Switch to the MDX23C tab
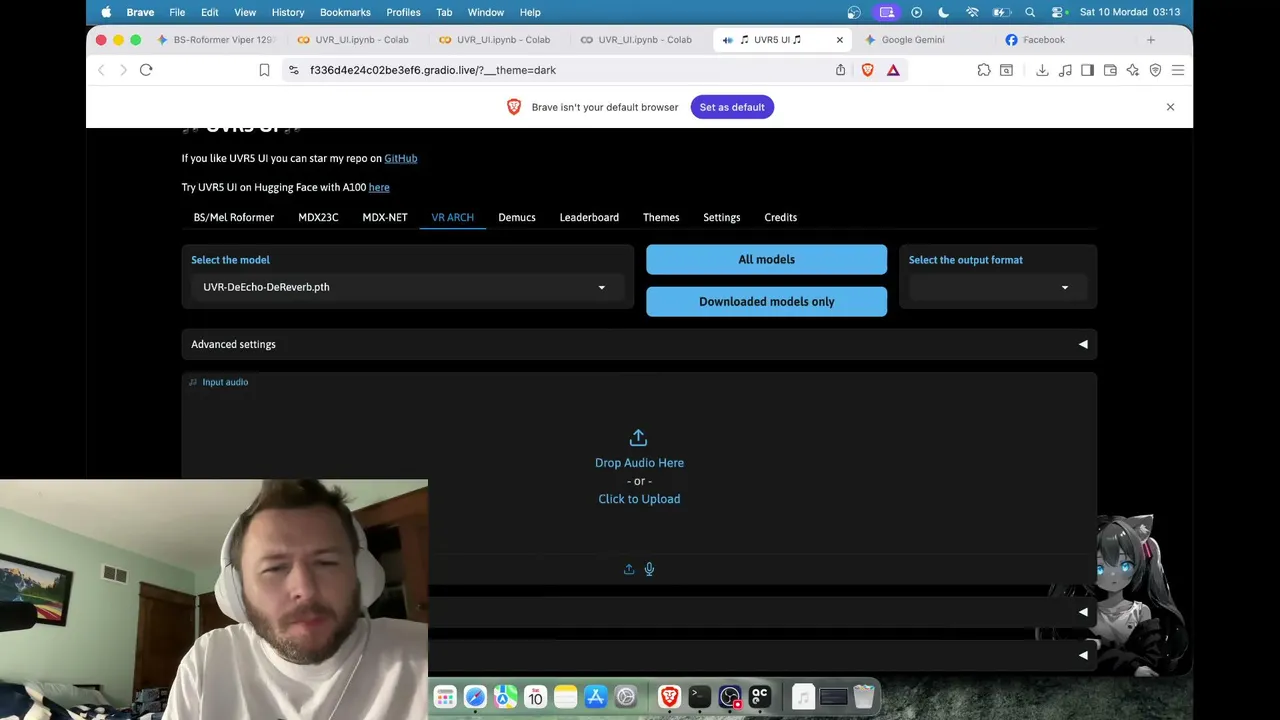Screen dimensions: 1280x720 tap(318, 217)
